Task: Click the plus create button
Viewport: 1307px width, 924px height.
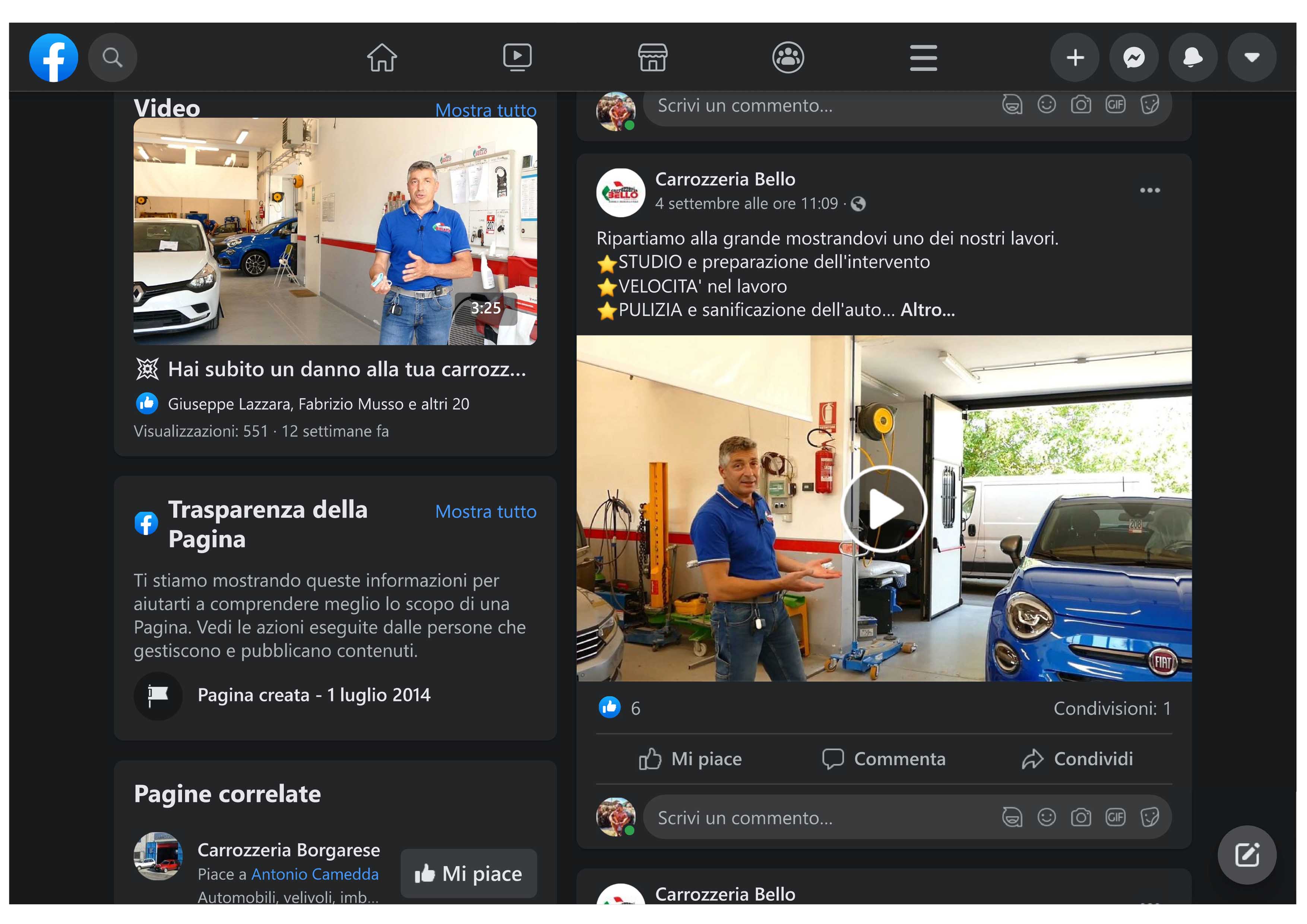Action: (x=1074, y=57)
